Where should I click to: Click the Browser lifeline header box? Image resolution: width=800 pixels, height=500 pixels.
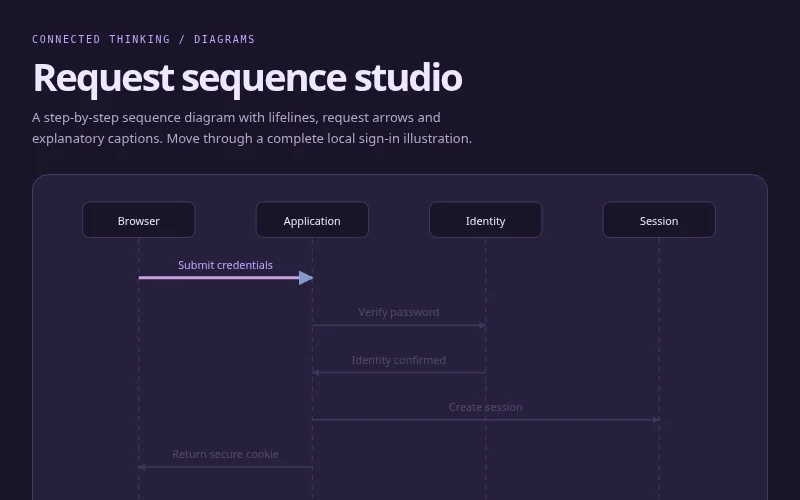(x=139, y=220)
